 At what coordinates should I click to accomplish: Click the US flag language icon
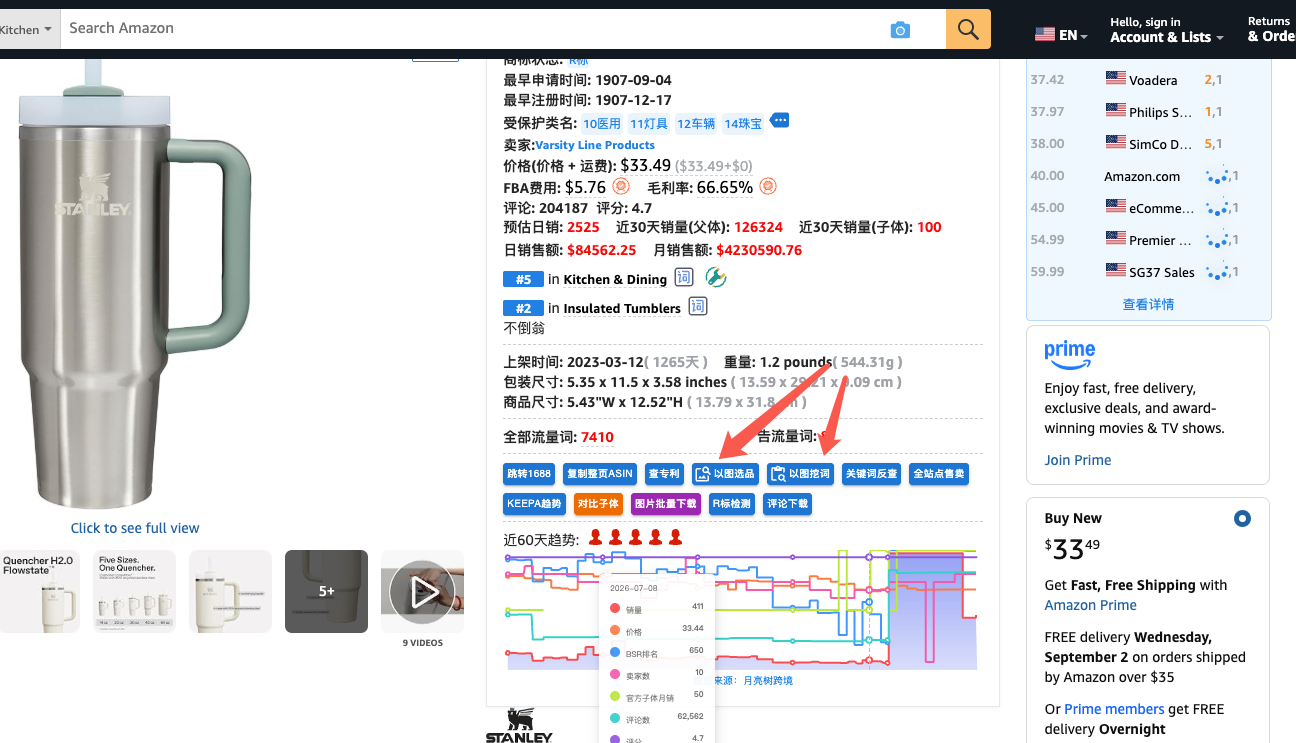tap(1045, 34)
